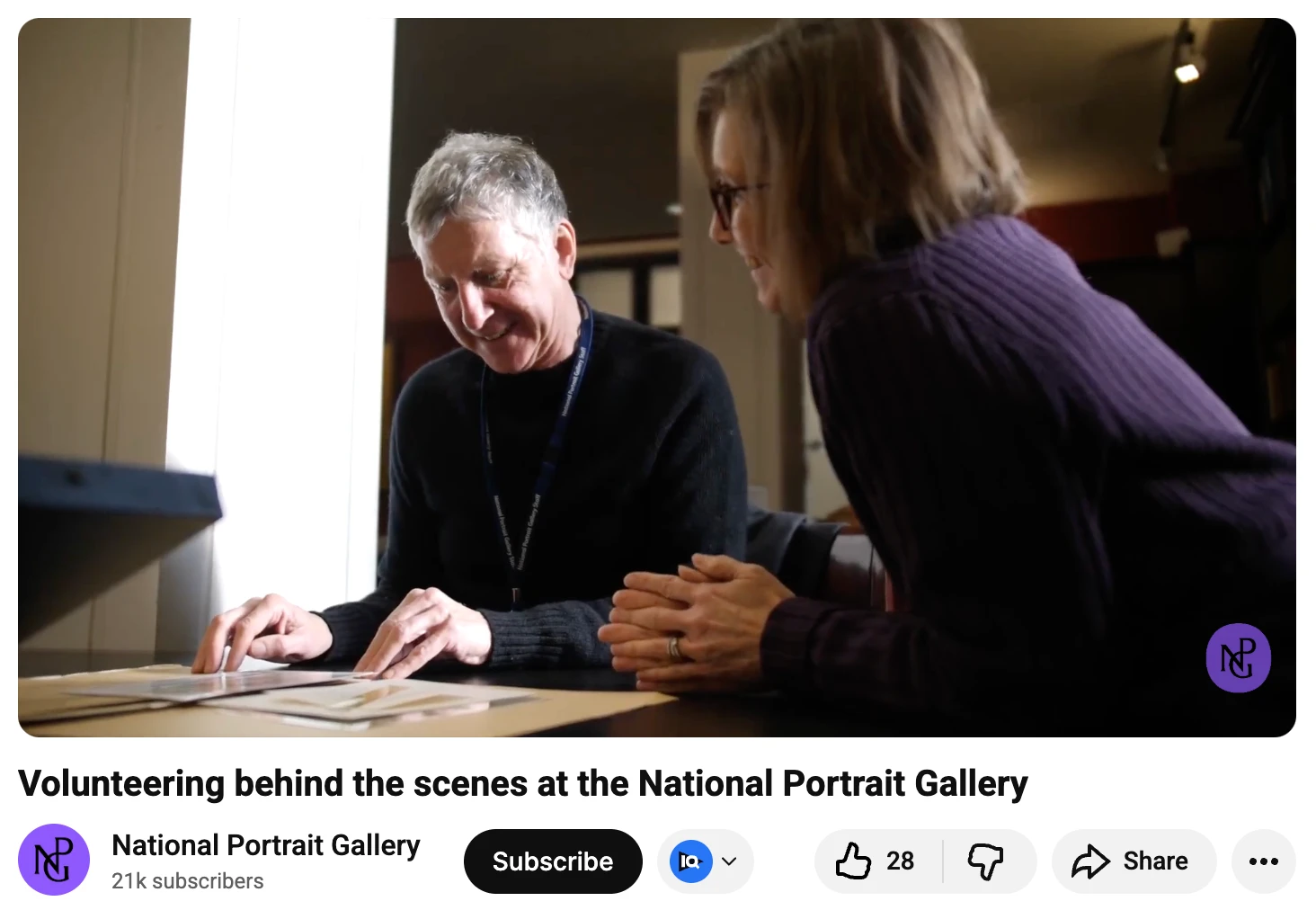This screenshot has height=919, width=1316.
Task: Click the NPG watermark logo inside the video
Action: point(1238,658)
